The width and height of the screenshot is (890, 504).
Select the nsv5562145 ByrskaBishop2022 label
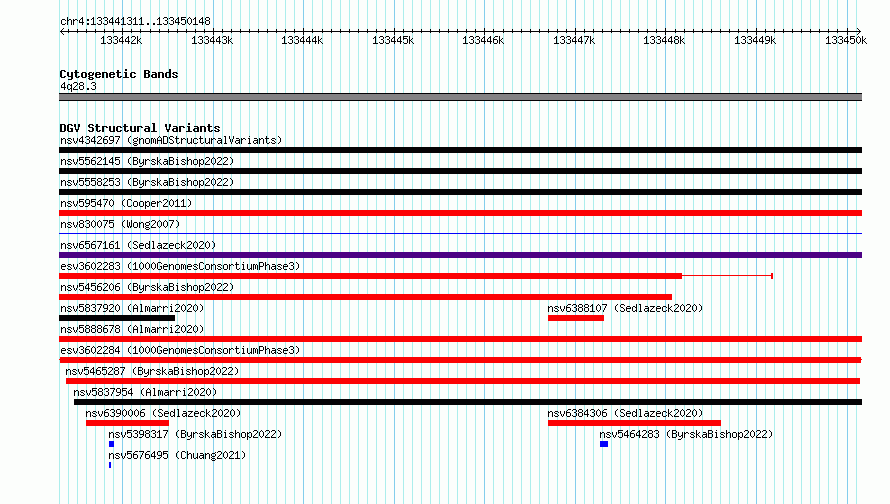147,161
